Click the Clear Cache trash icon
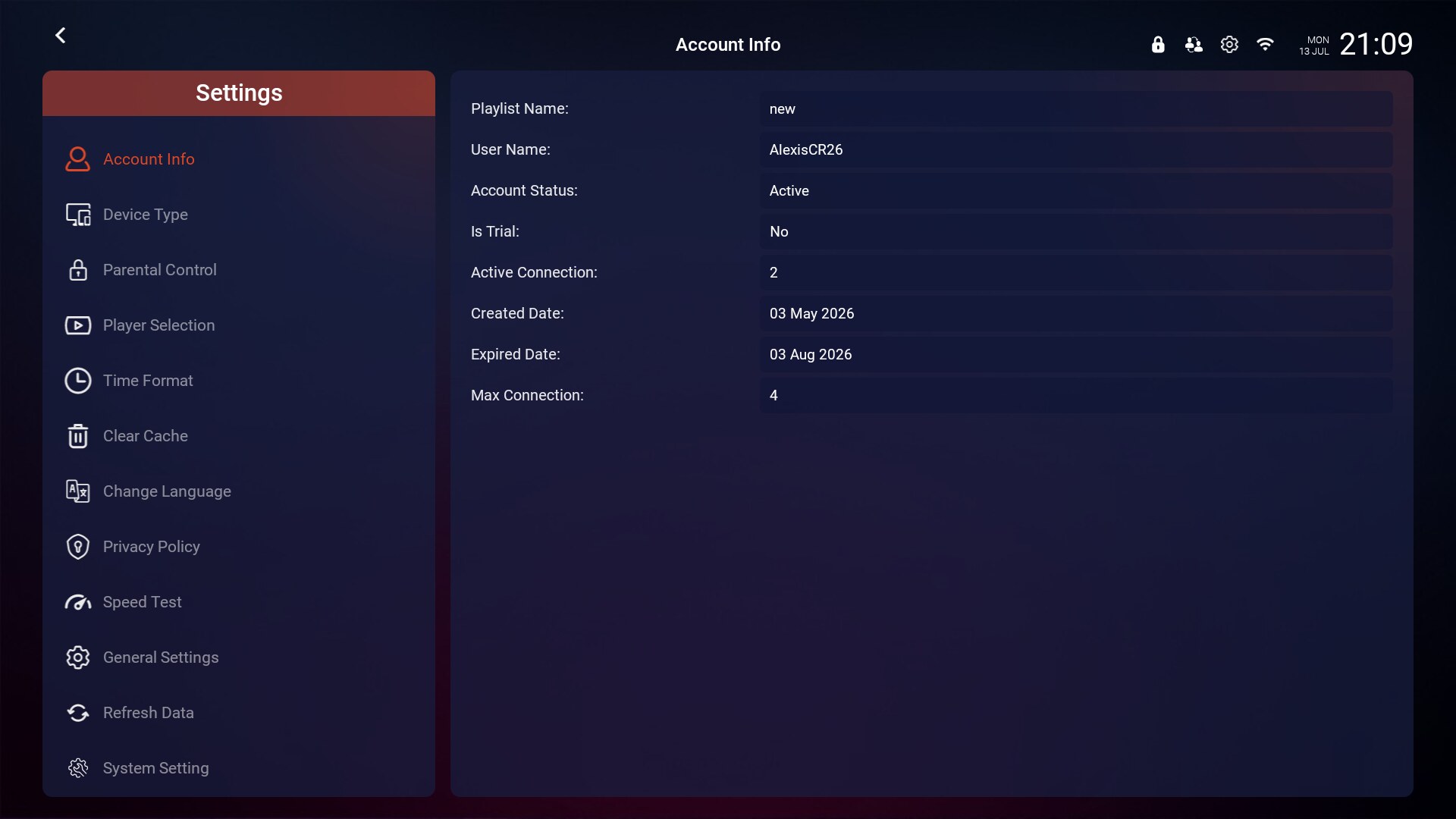The image size is (1456, 819). coord(77,436)
